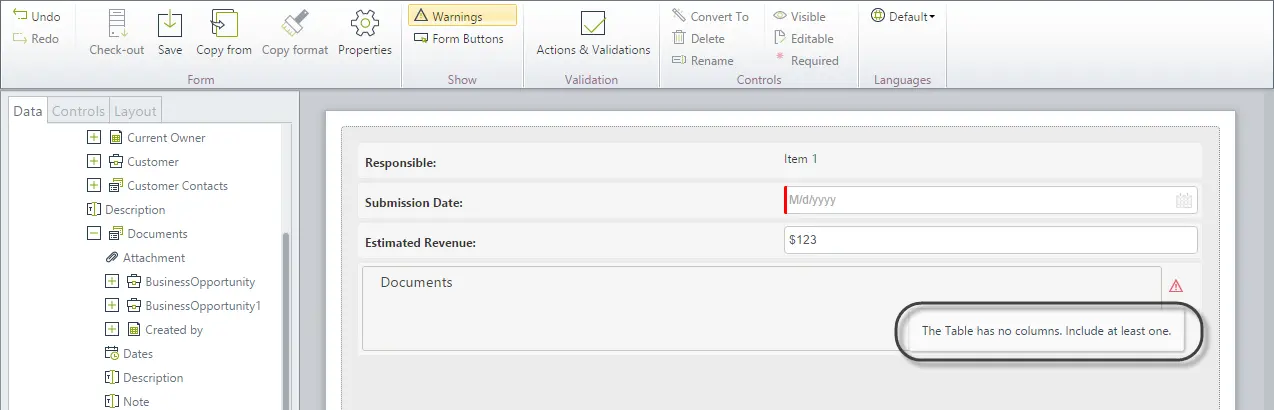Click Convert To control
Screen dimensions: 1274x410
point(710,16)
